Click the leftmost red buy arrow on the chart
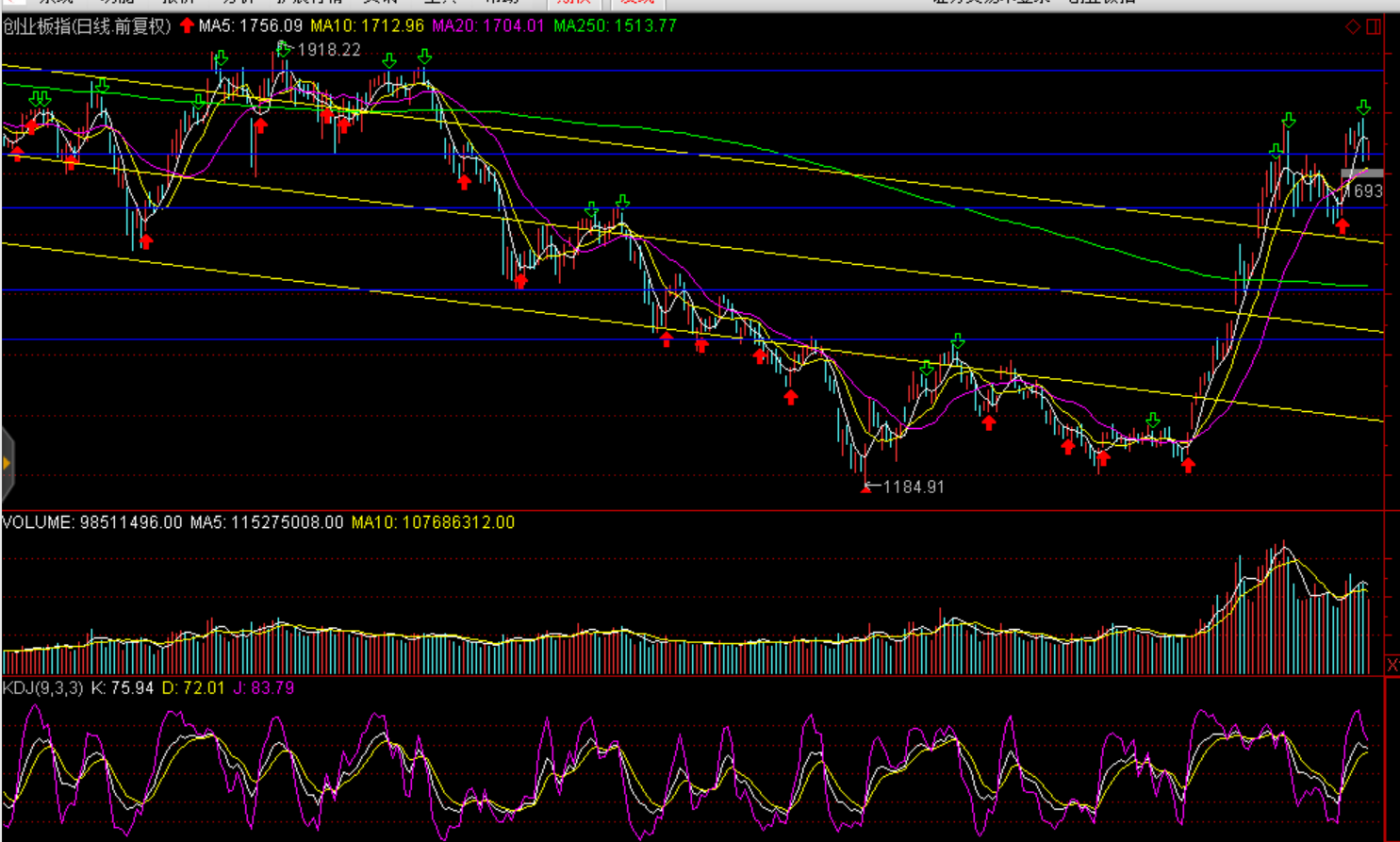The height and width of the screenshot is (842, 1400). (x=17, y=154)
